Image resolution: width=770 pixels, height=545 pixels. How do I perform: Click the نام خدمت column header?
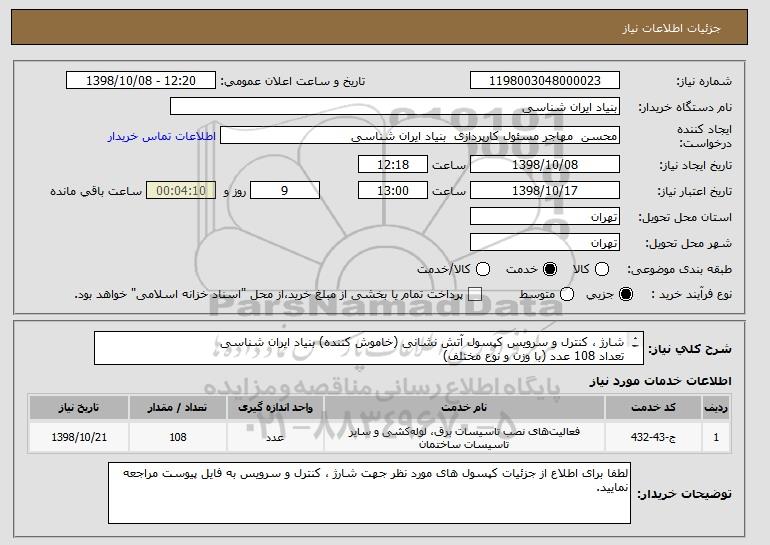pos(464,407)
